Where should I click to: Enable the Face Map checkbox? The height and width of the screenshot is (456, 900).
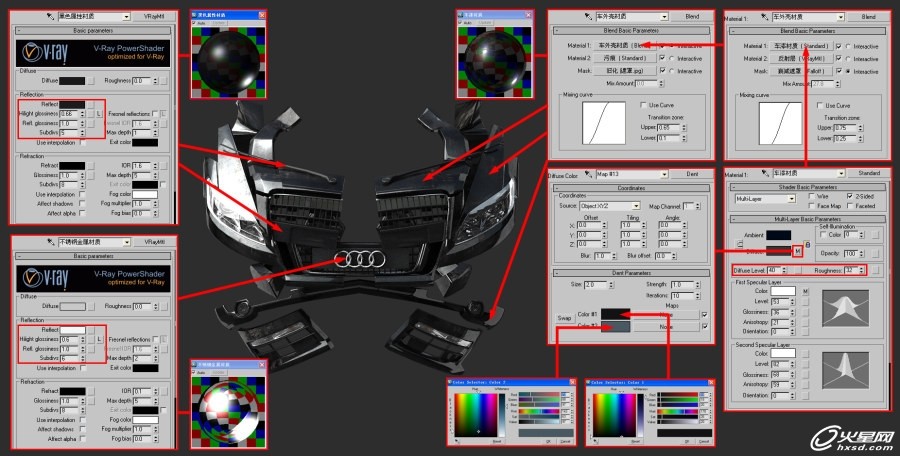coord(810,206)
